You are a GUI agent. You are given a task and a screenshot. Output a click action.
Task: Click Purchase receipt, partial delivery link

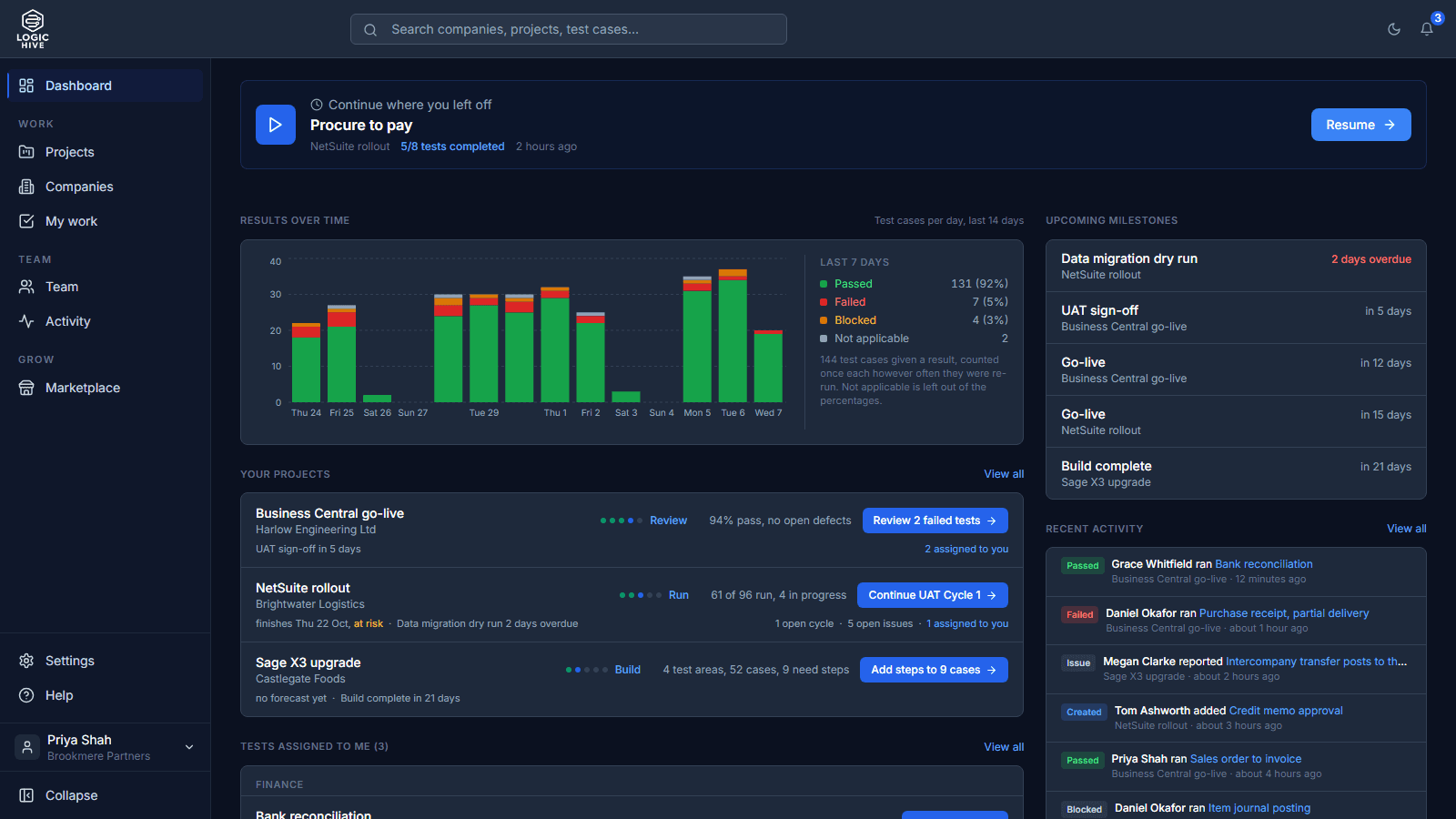(1284, 613)
